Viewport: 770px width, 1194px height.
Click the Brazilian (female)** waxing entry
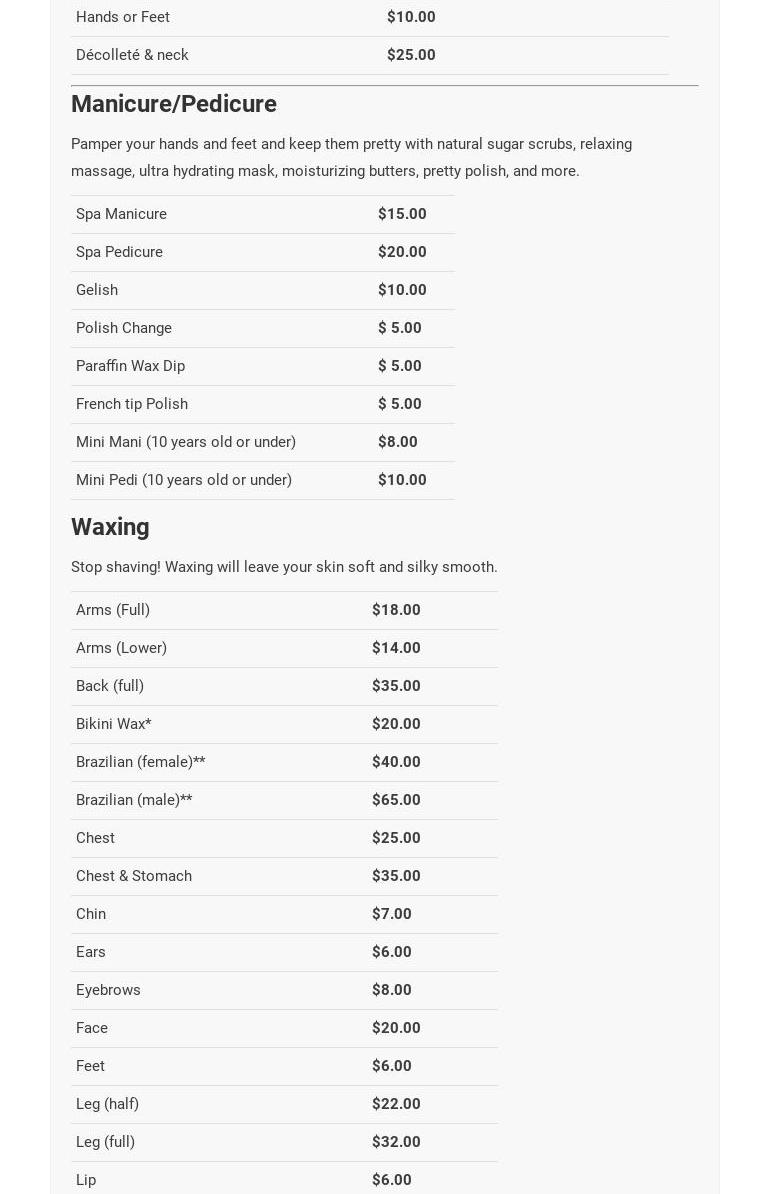(141, 762)
